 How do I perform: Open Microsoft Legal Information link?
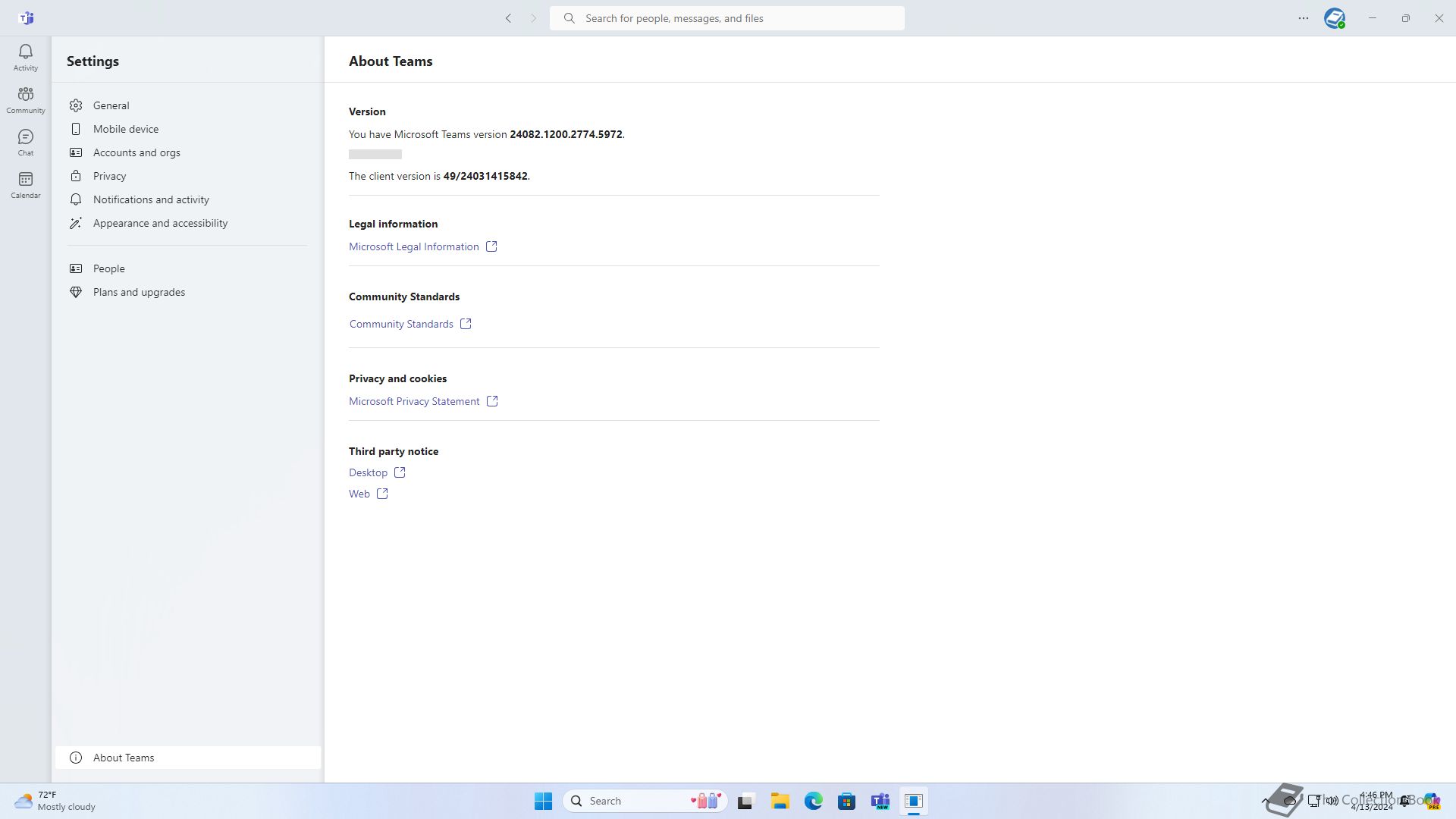click(414, 246)
